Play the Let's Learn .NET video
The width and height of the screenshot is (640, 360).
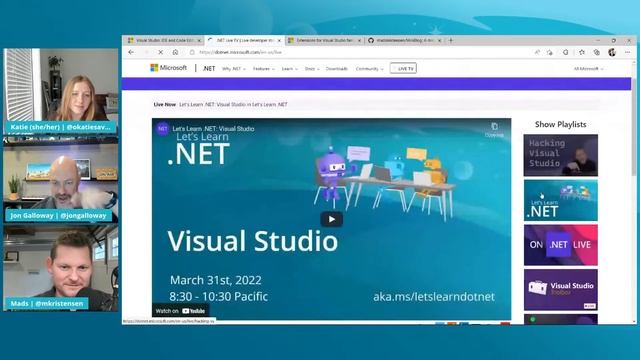pos(331,219)
